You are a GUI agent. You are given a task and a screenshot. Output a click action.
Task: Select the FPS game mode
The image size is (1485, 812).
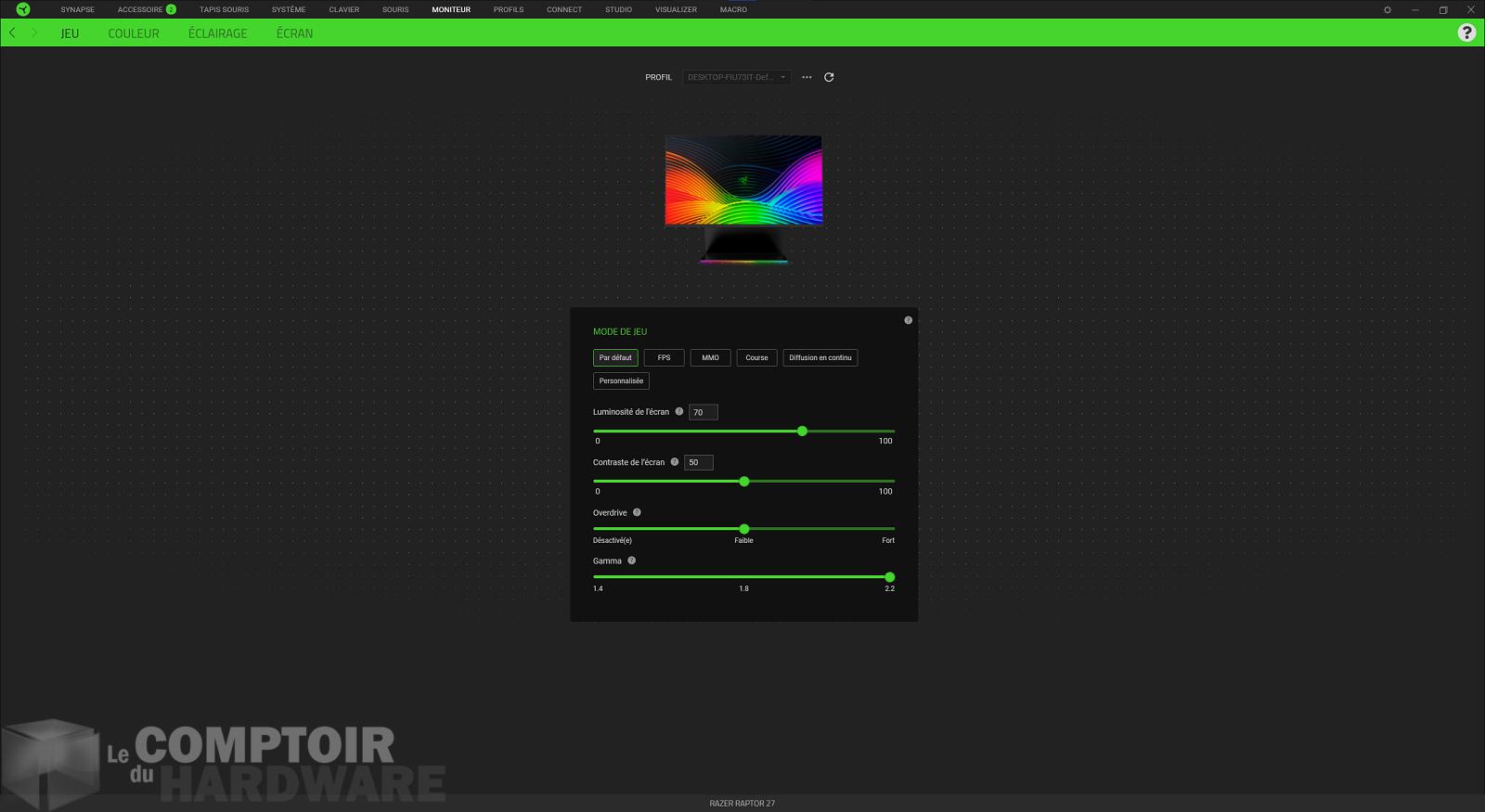664,357
